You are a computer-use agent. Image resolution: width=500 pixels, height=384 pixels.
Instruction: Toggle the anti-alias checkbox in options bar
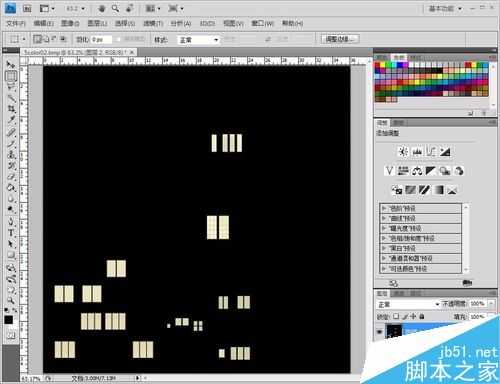[x=118, y=39]
